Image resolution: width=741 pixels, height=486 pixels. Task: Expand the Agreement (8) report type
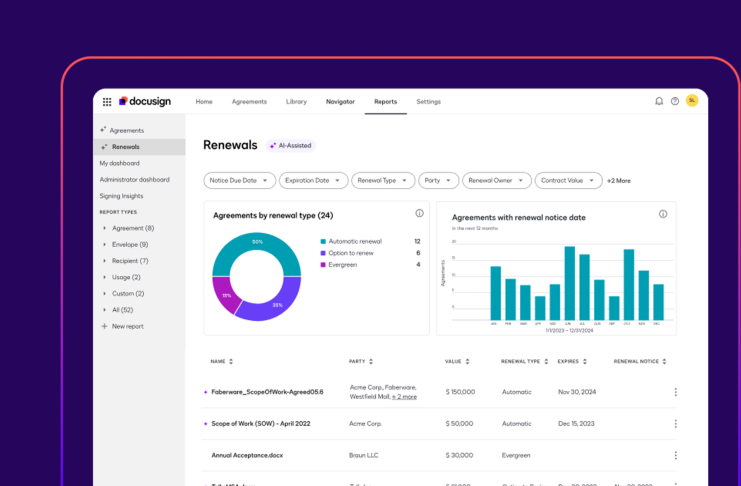coord(104,228)
